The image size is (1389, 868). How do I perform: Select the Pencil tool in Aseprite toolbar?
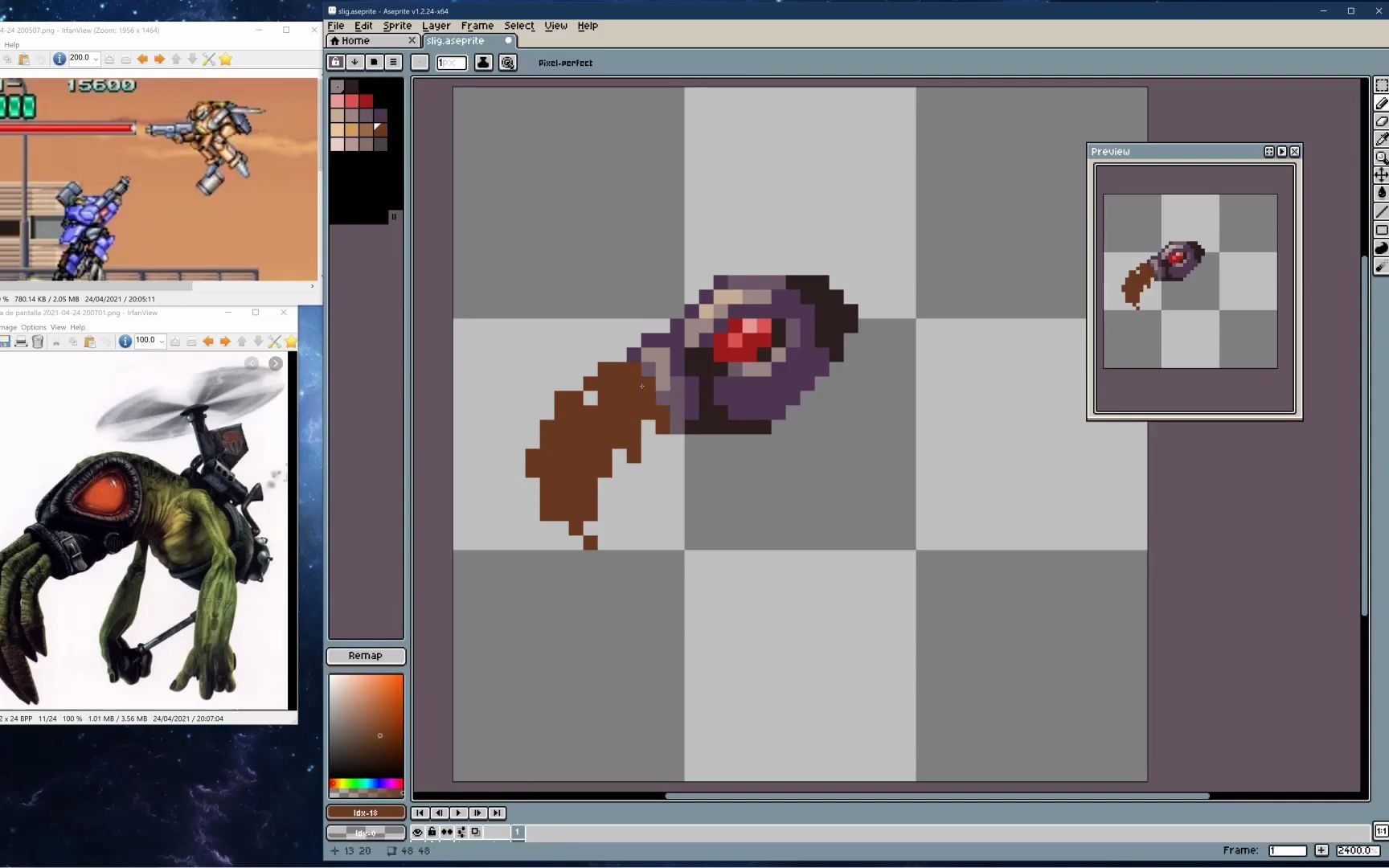(x=1381, y=103)
